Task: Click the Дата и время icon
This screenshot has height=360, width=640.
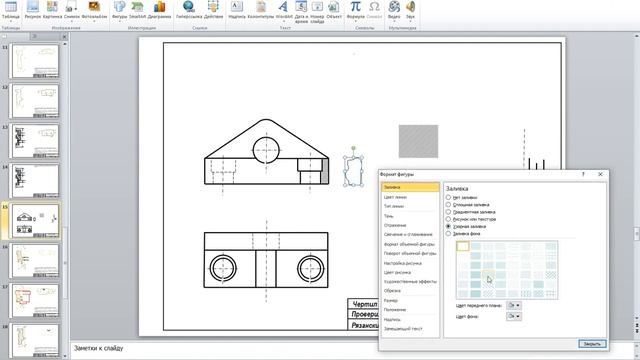Action: pyautogui.click(x=301, y=11)
